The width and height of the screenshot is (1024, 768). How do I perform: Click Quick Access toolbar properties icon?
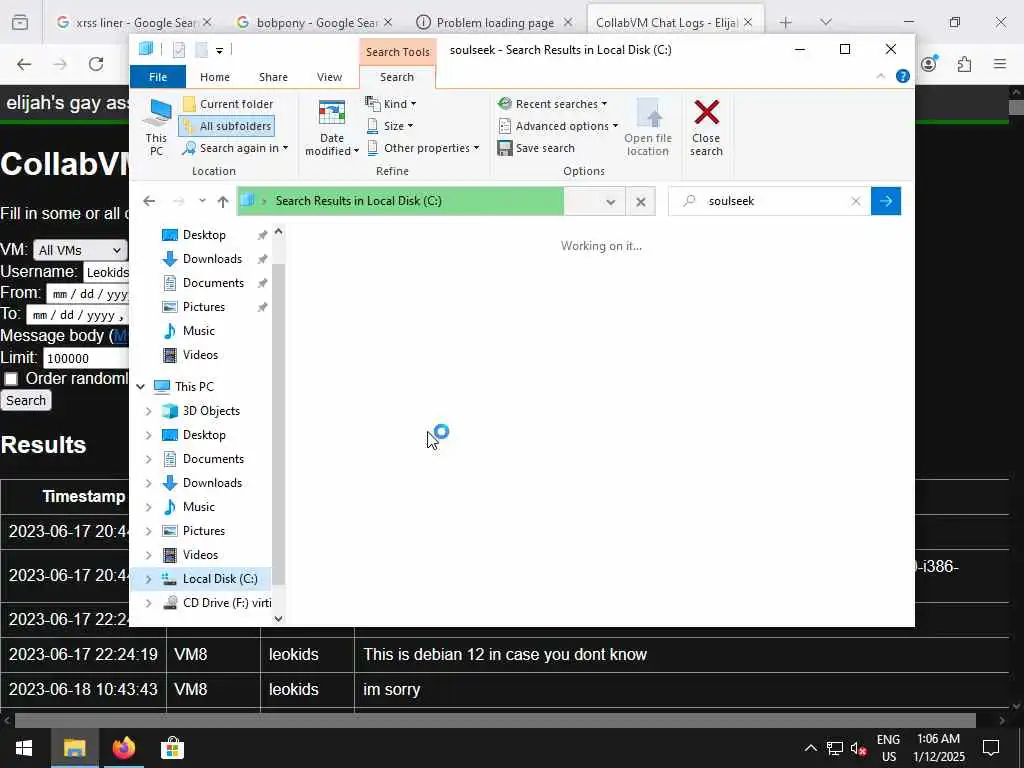click(179, 50)
